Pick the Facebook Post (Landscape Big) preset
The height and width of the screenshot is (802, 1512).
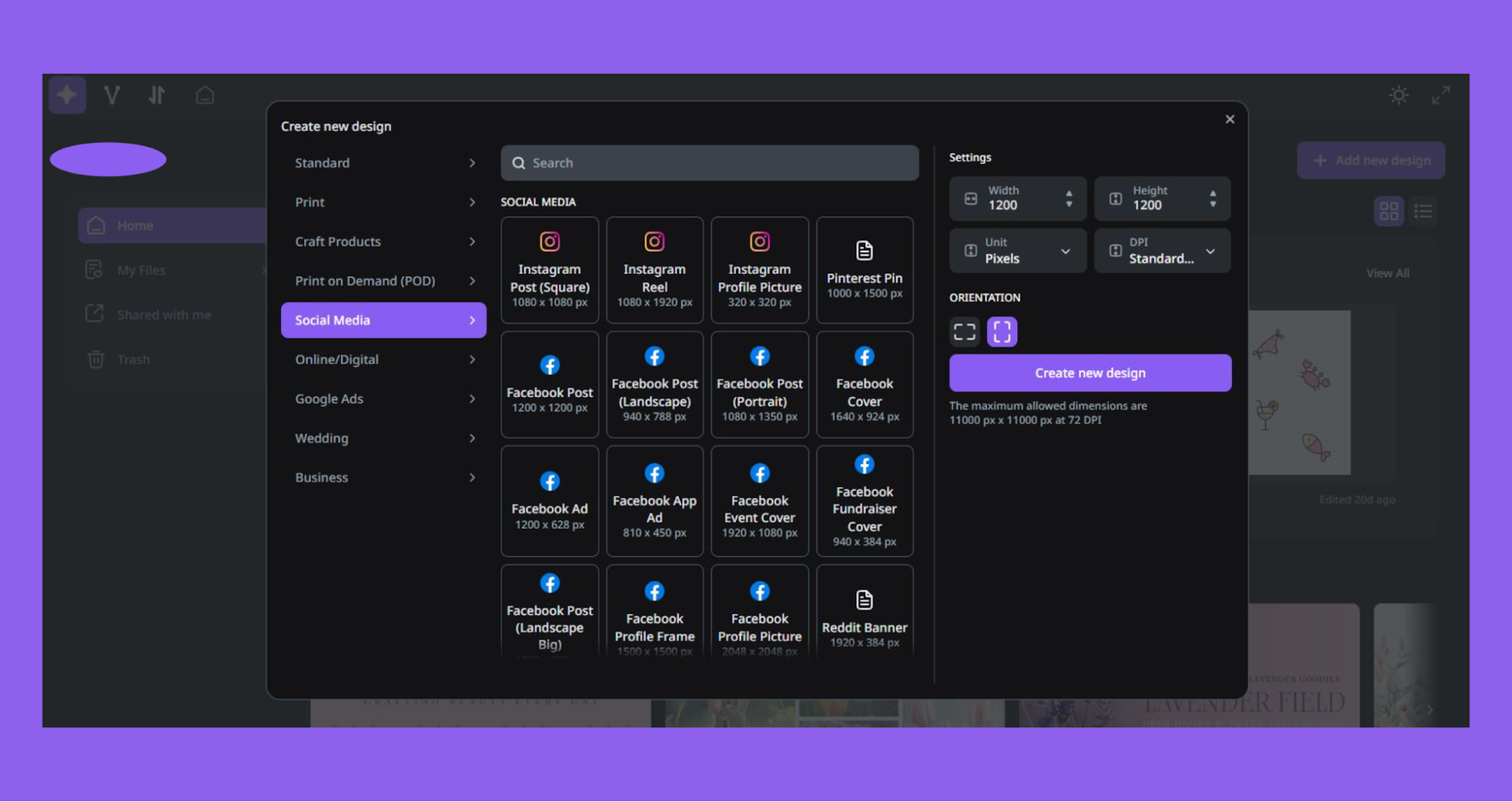click(x=549, y=611)
